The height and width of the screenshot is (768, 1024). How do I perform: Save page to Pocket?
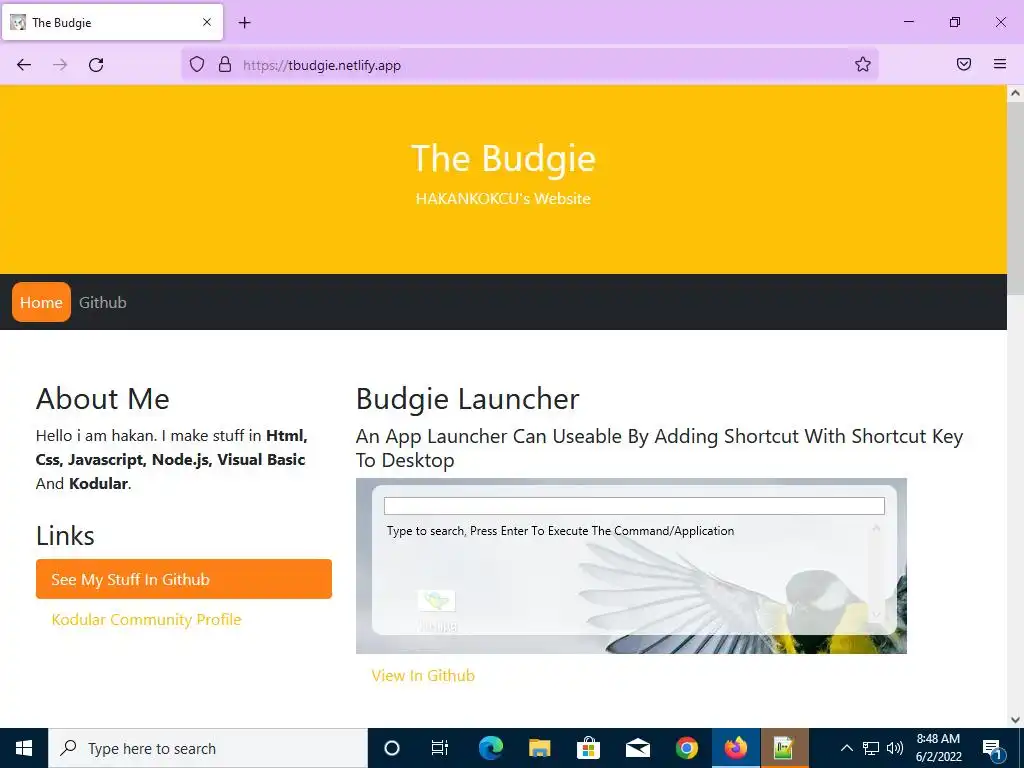coord(964,64)
